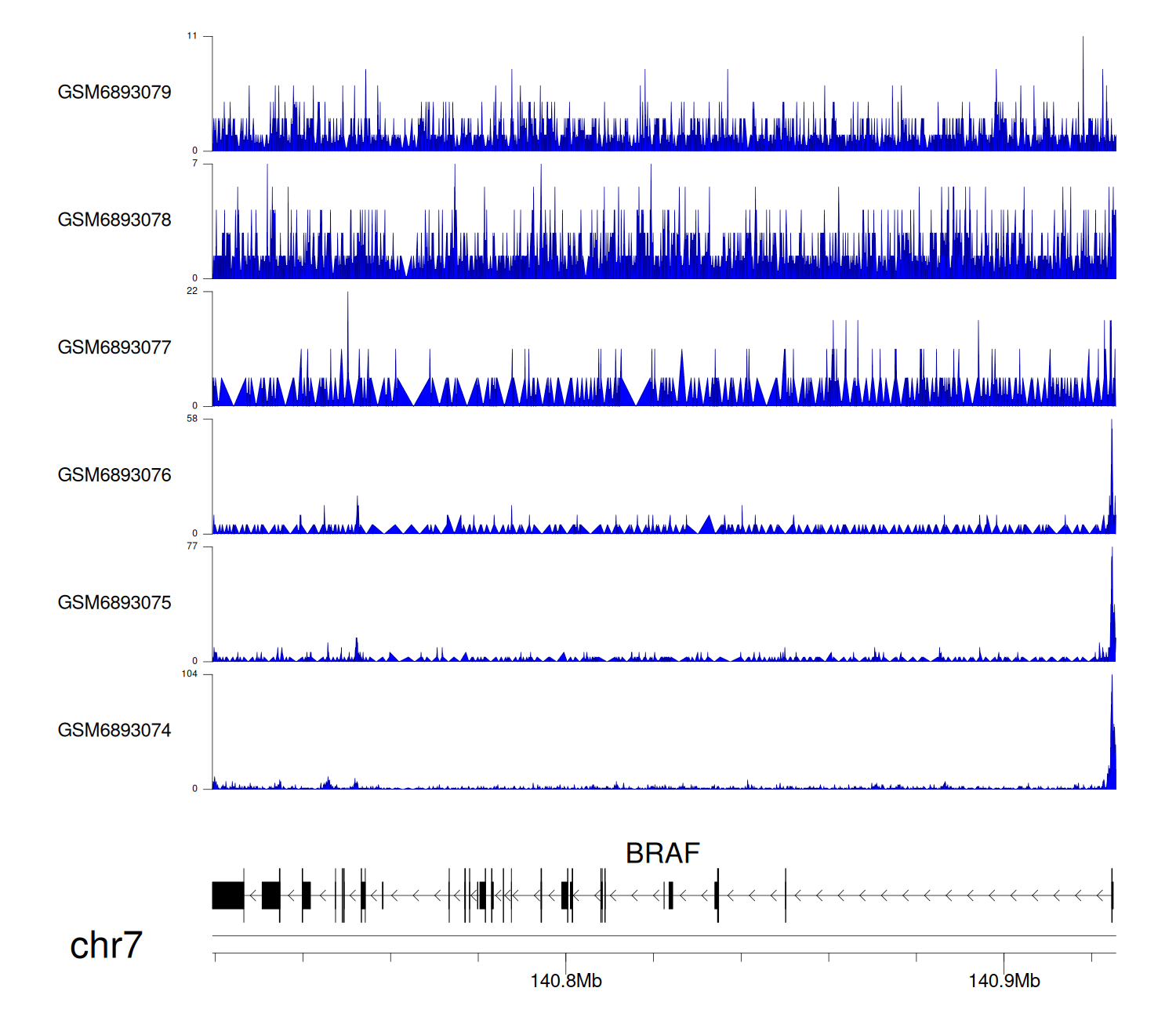Select the 140.9Mb axis tick label
Viewport: 1176px width, 1035px height.
click(x=1004, y=981)
